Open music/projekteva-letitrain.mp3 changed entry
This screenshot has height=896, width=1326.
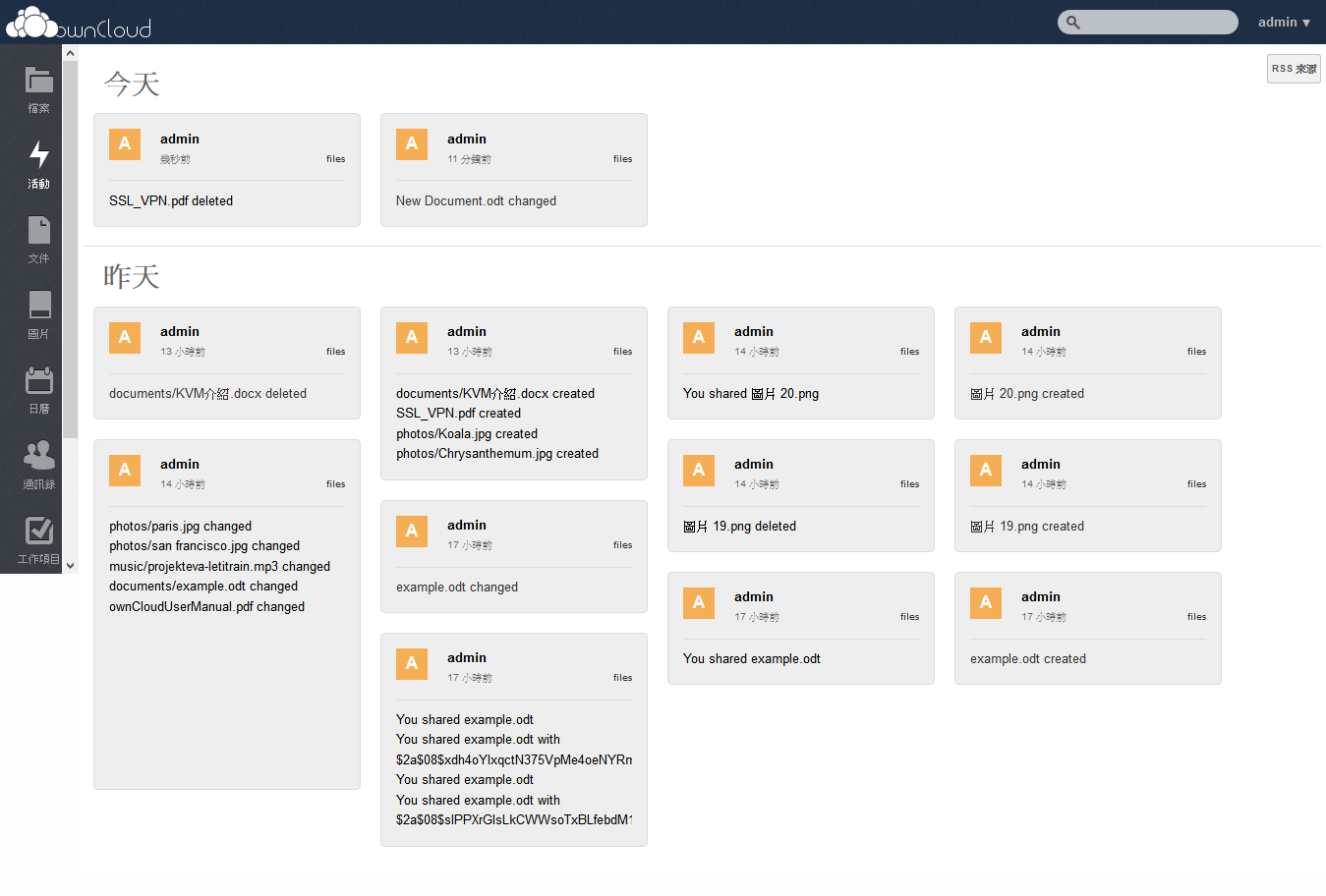tap(219, 567)
